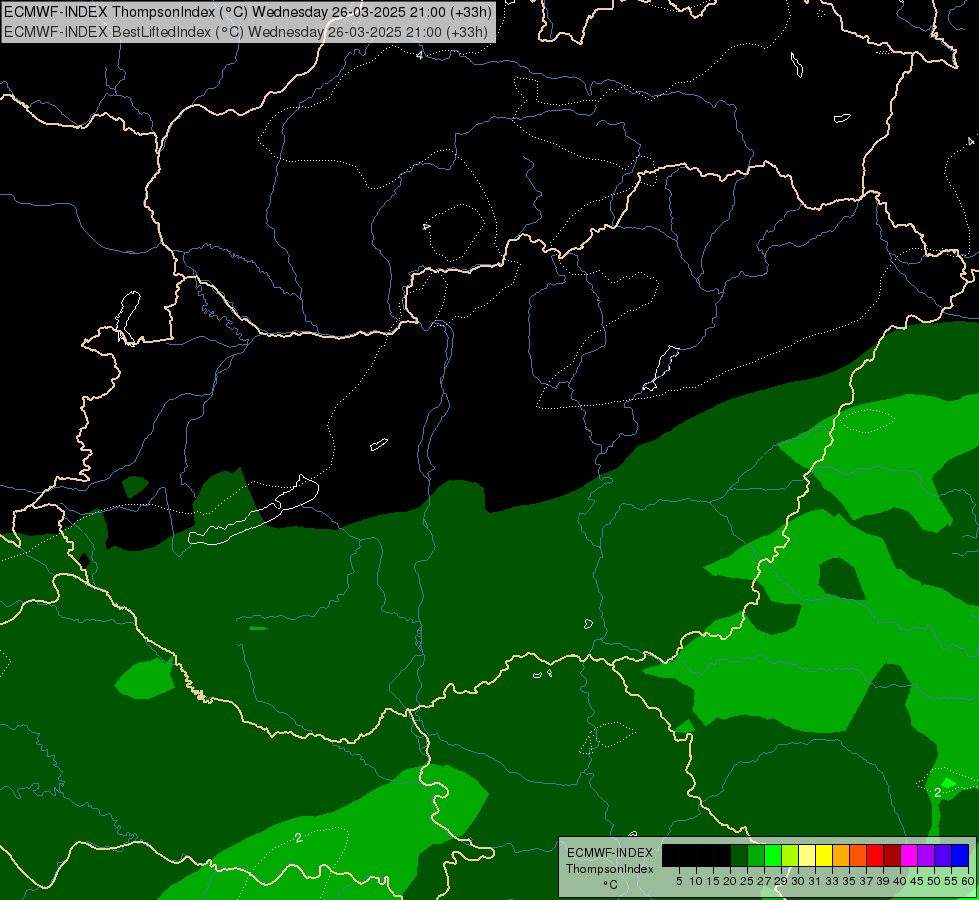Select the medium green 25–27 legend swatch

(756, 855)
